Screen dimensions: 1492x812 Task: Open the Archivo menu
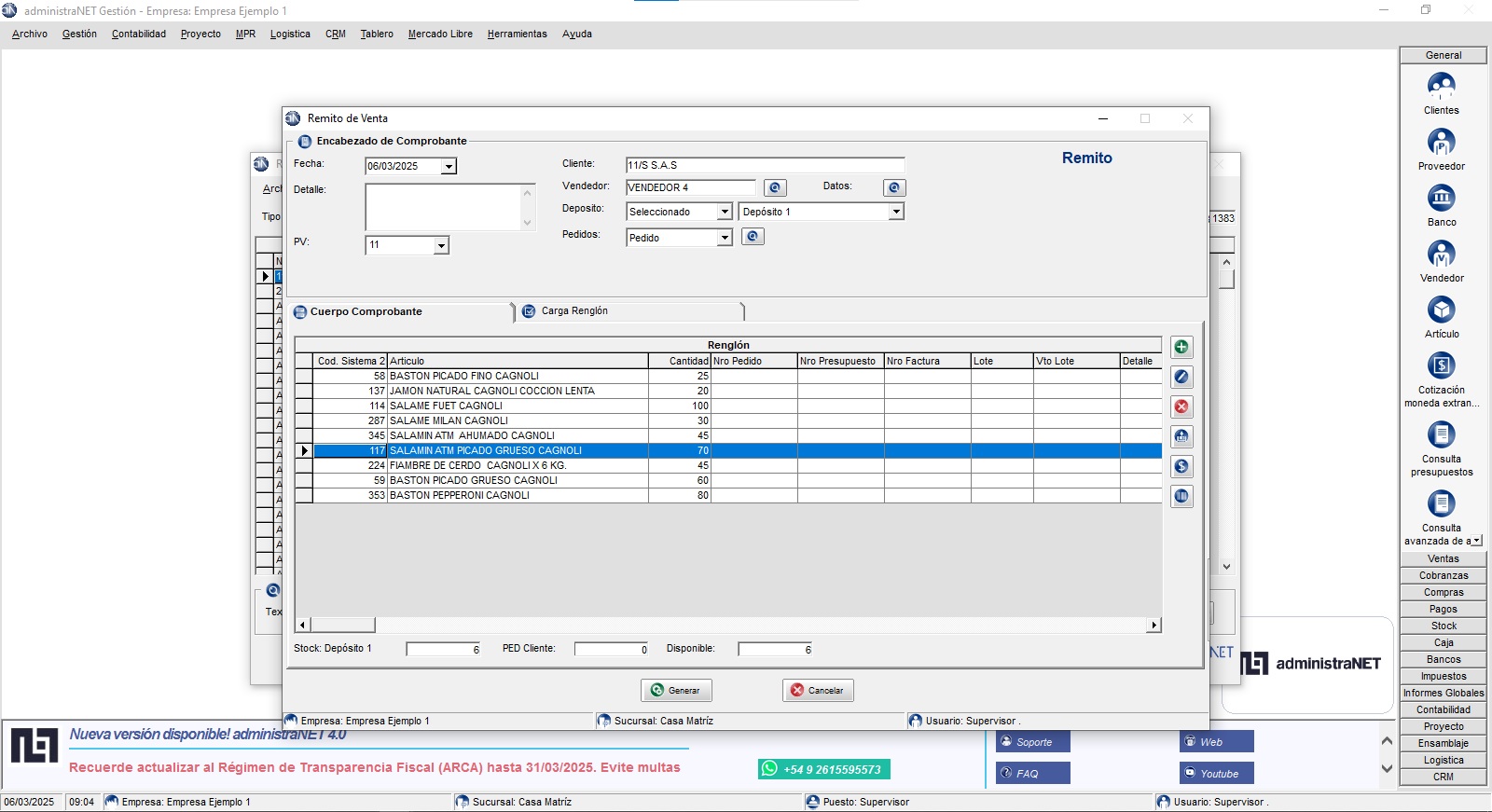30,34
